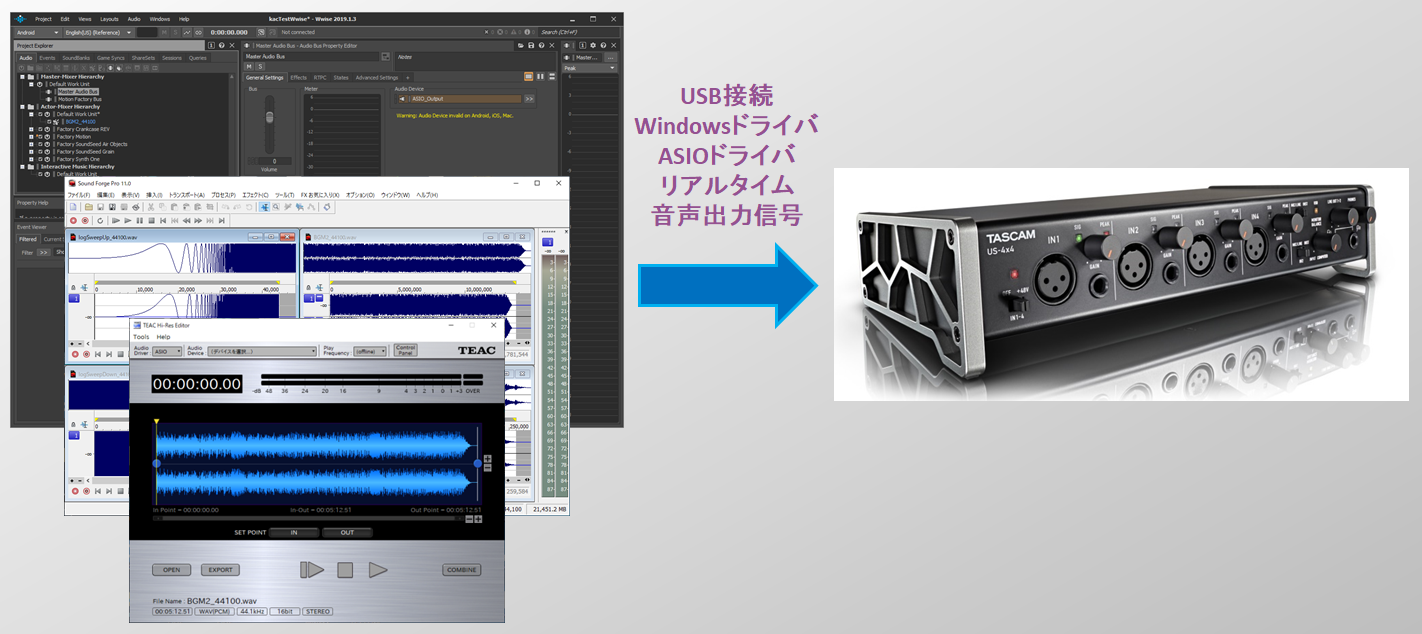
Task: Click Stop in Sound Forge transport toolbar
Action: click(151, 220)
